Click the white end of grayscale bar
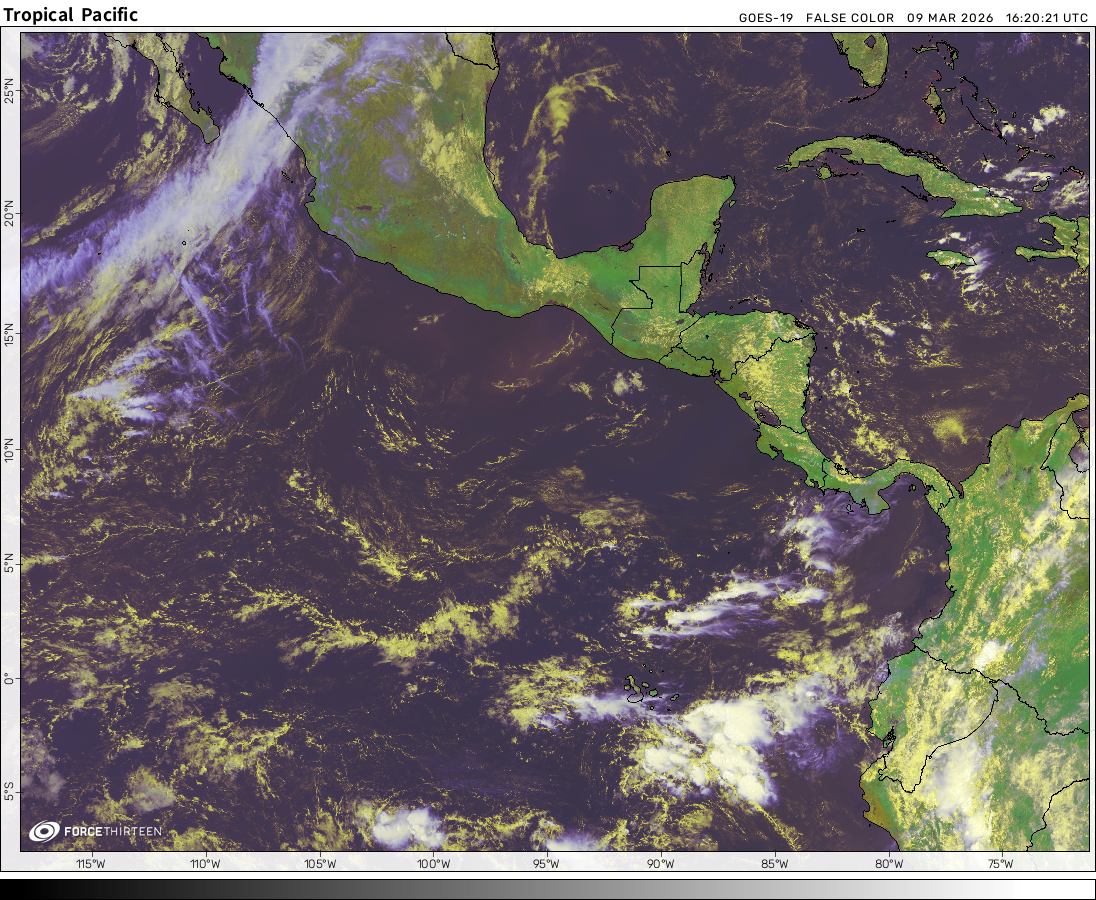 tap(1080, 889)
